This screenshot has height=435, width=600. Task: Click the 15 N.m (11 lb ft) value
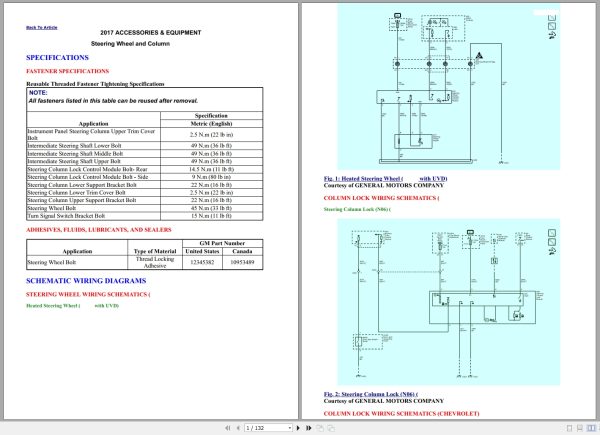pos(211,216)
